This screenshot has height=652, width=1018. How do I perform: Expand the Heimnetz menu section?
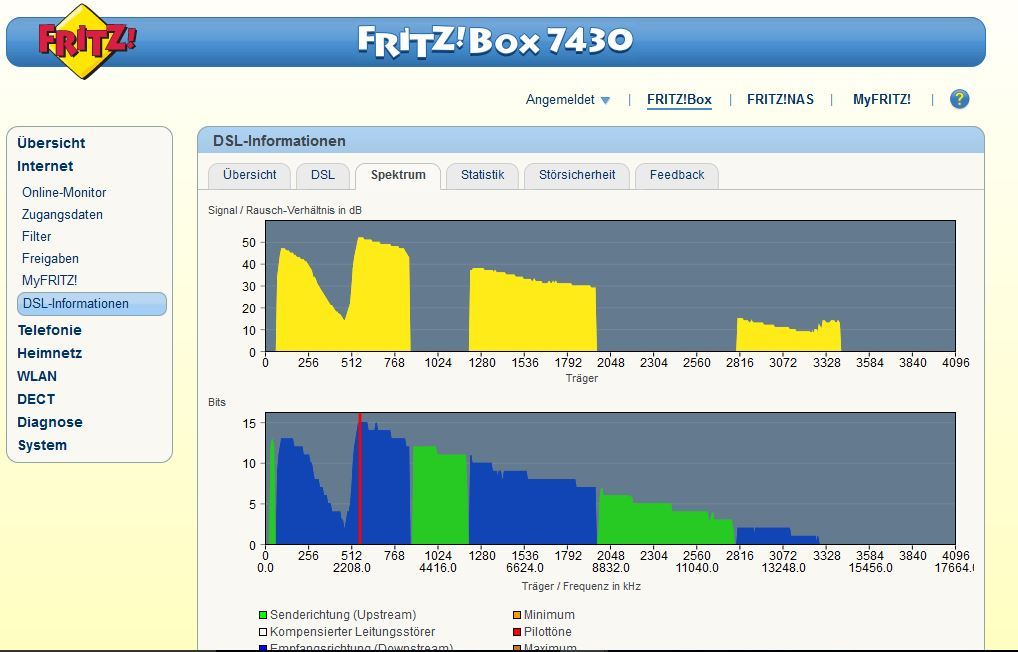coord(49,353)
